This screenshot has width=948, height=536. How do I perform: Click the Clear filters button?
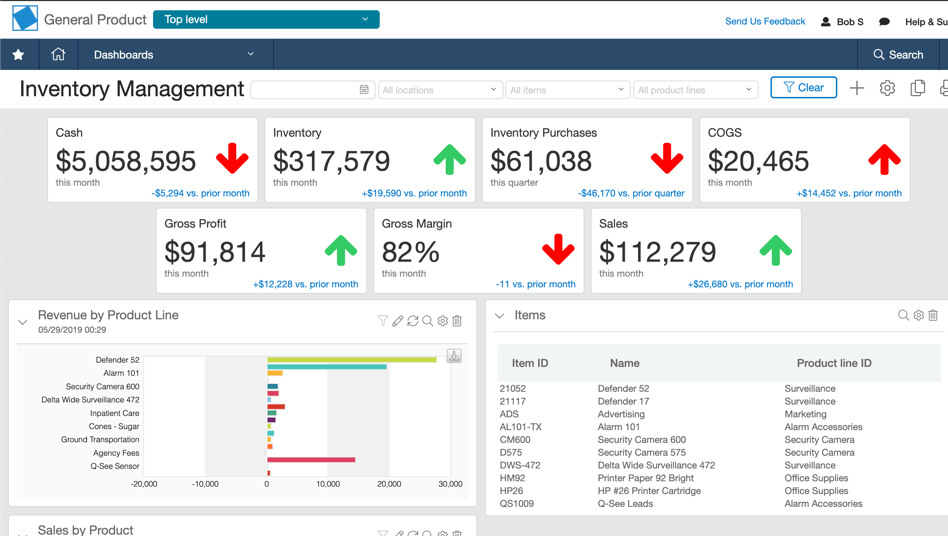[x=803, y=88]
